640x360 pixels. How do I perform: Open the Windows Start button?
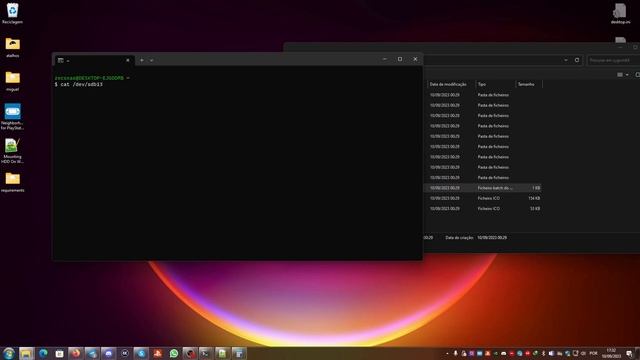(9, 353)
